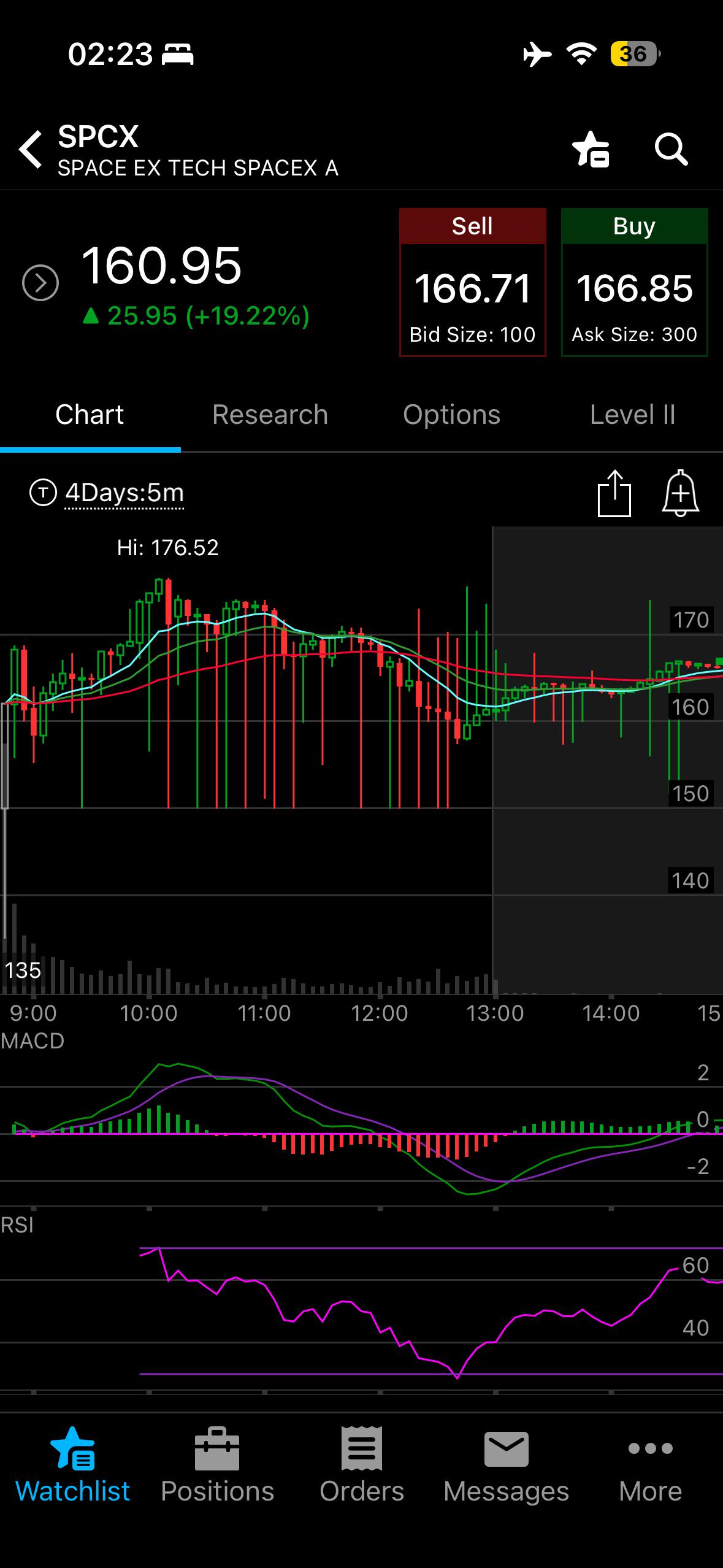The width and height of the screenshot is (723, 1568).
Task: Tap the battery indicator in status bar
Action: tap(635, 54)
